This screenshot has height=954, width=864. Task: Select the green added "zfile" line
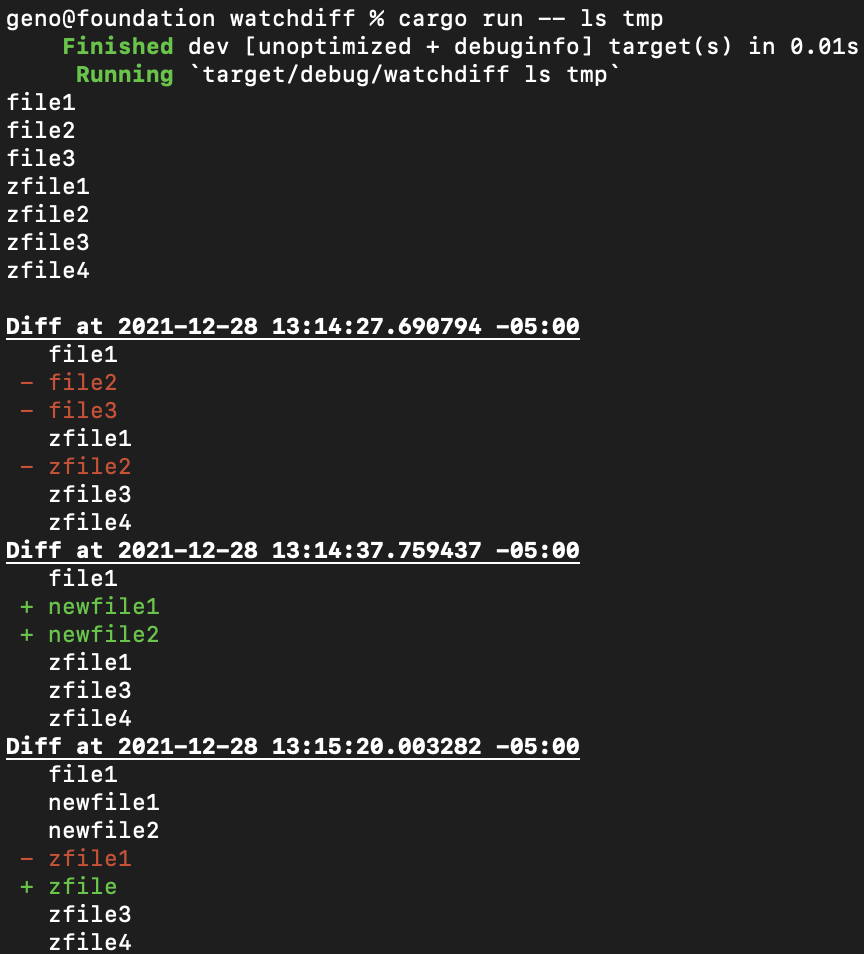coord(83,886)
